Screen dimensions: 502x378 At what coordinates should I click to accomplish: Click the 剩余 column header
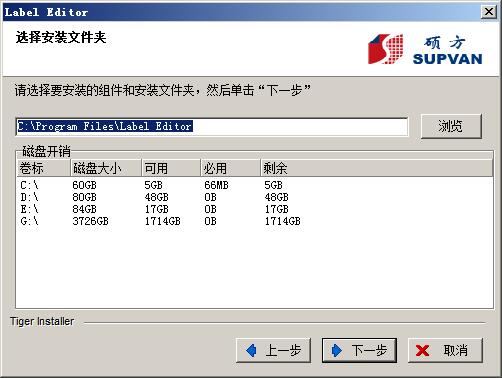pos(376,168)
